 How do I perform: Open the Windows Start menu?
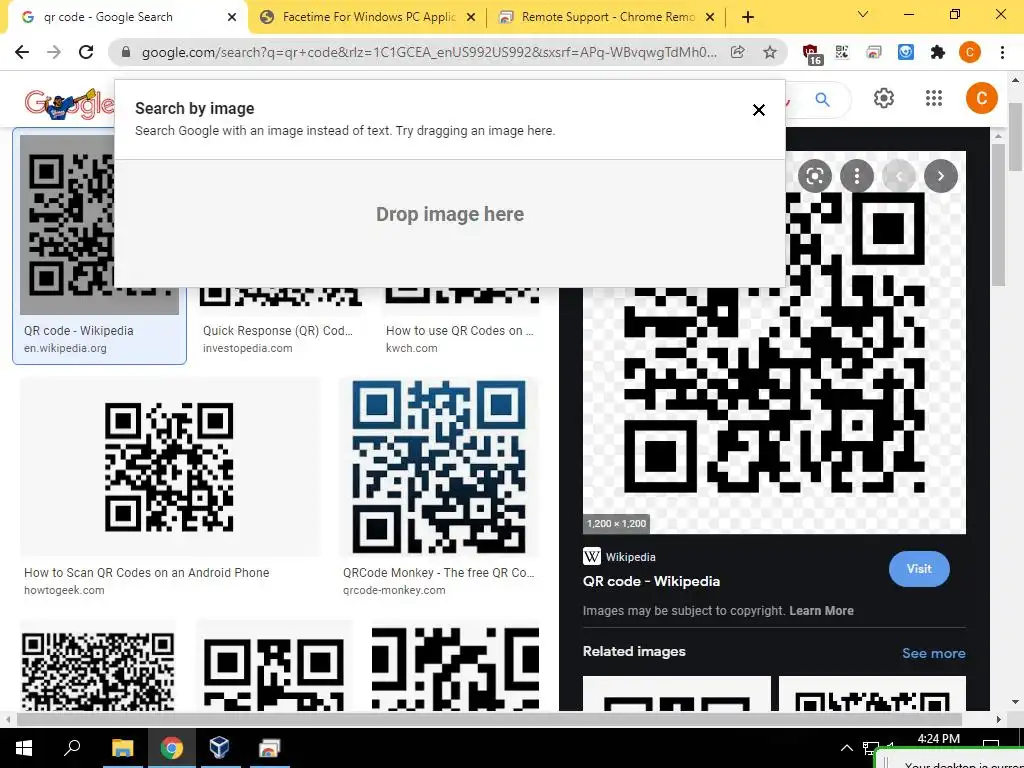tap(24, 748)
